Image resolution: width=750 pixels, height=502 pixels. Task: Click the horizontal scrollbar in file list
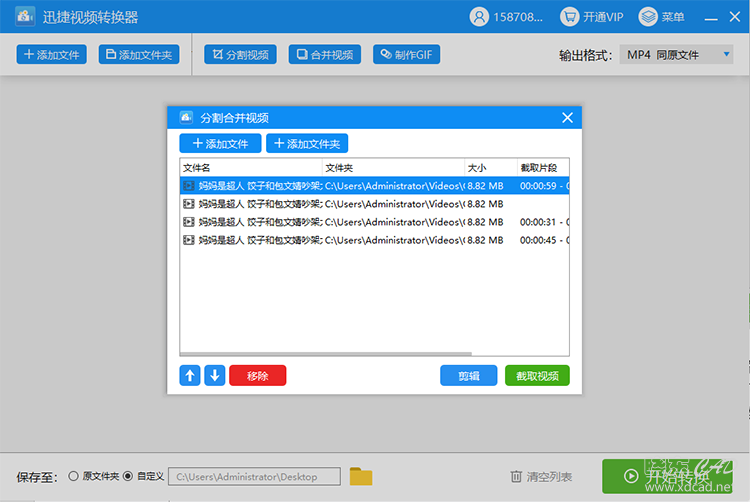pos(326,354)
